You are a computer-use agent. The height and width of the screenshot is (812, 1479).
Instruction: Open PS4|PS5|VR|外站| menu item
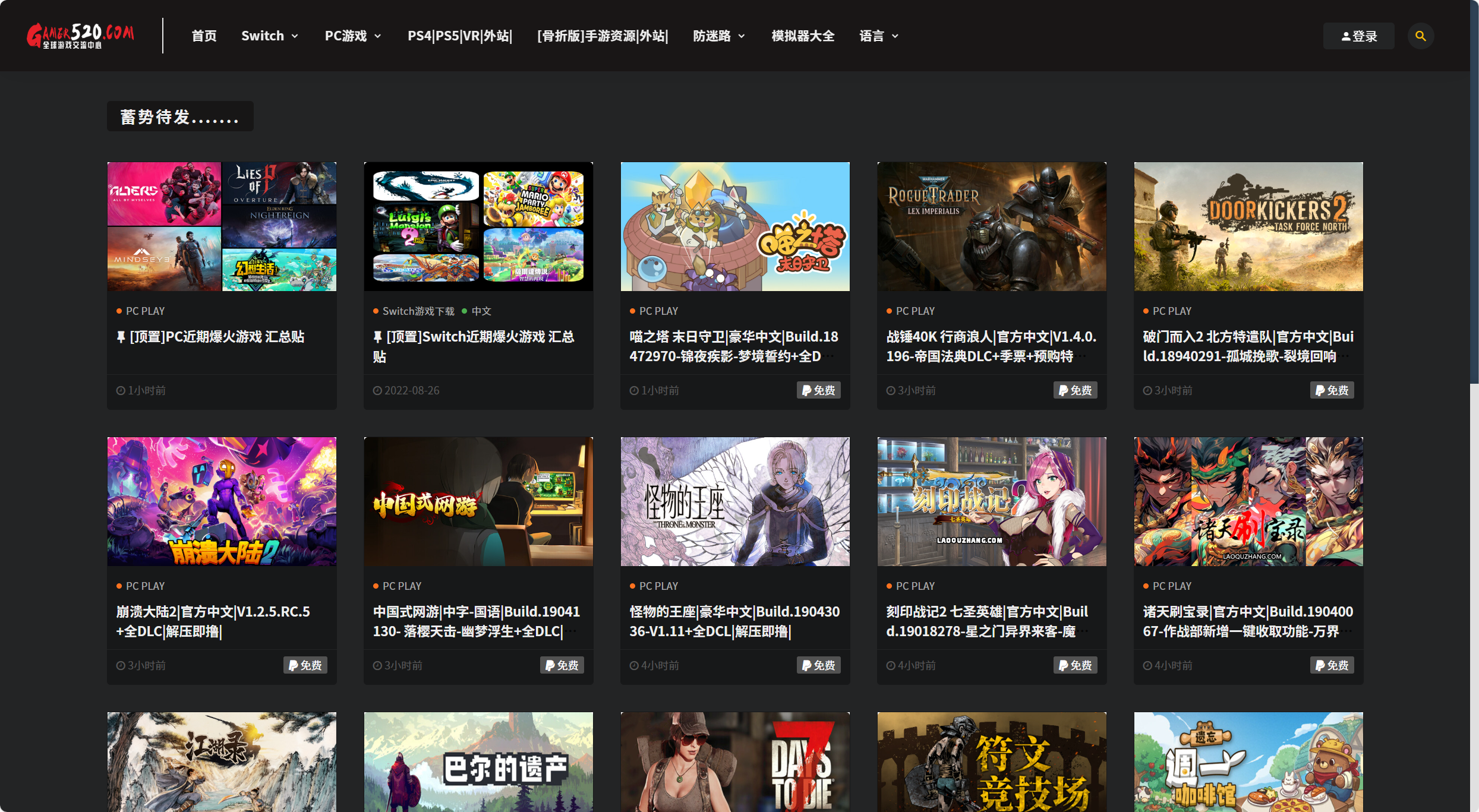460,36
